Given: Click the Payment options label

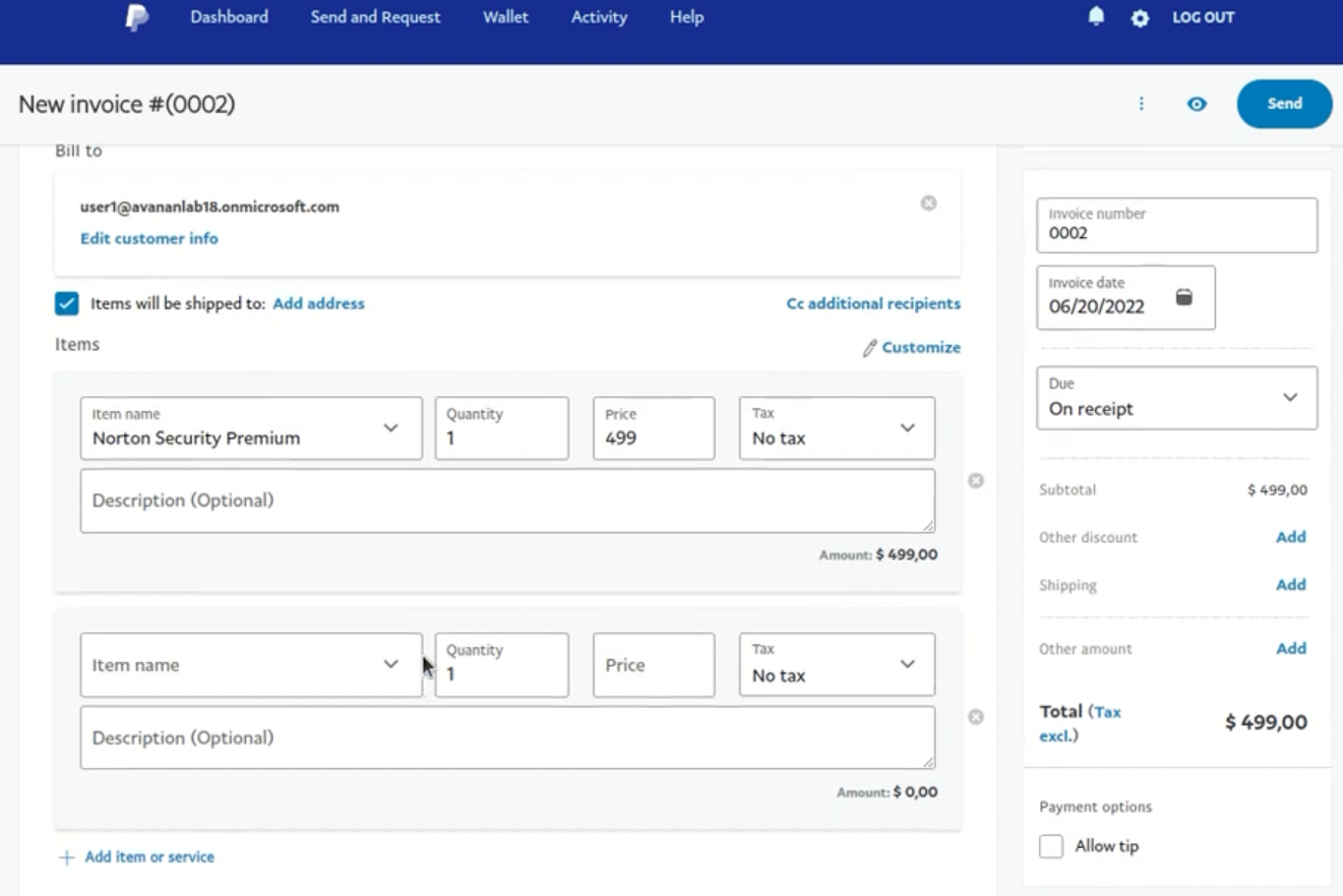Looking at the screenshot, I should pyautogui.click(x=1095, y=806).
